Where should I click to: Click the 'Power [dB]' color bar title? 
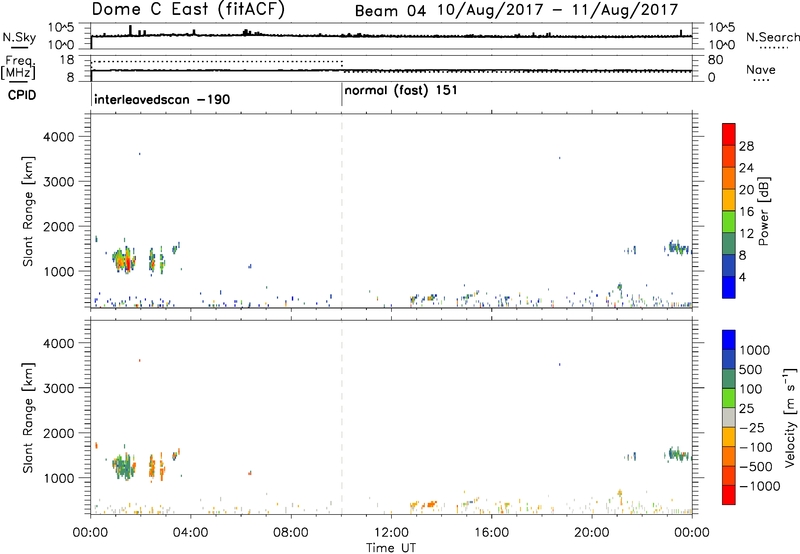click(763, 211)
